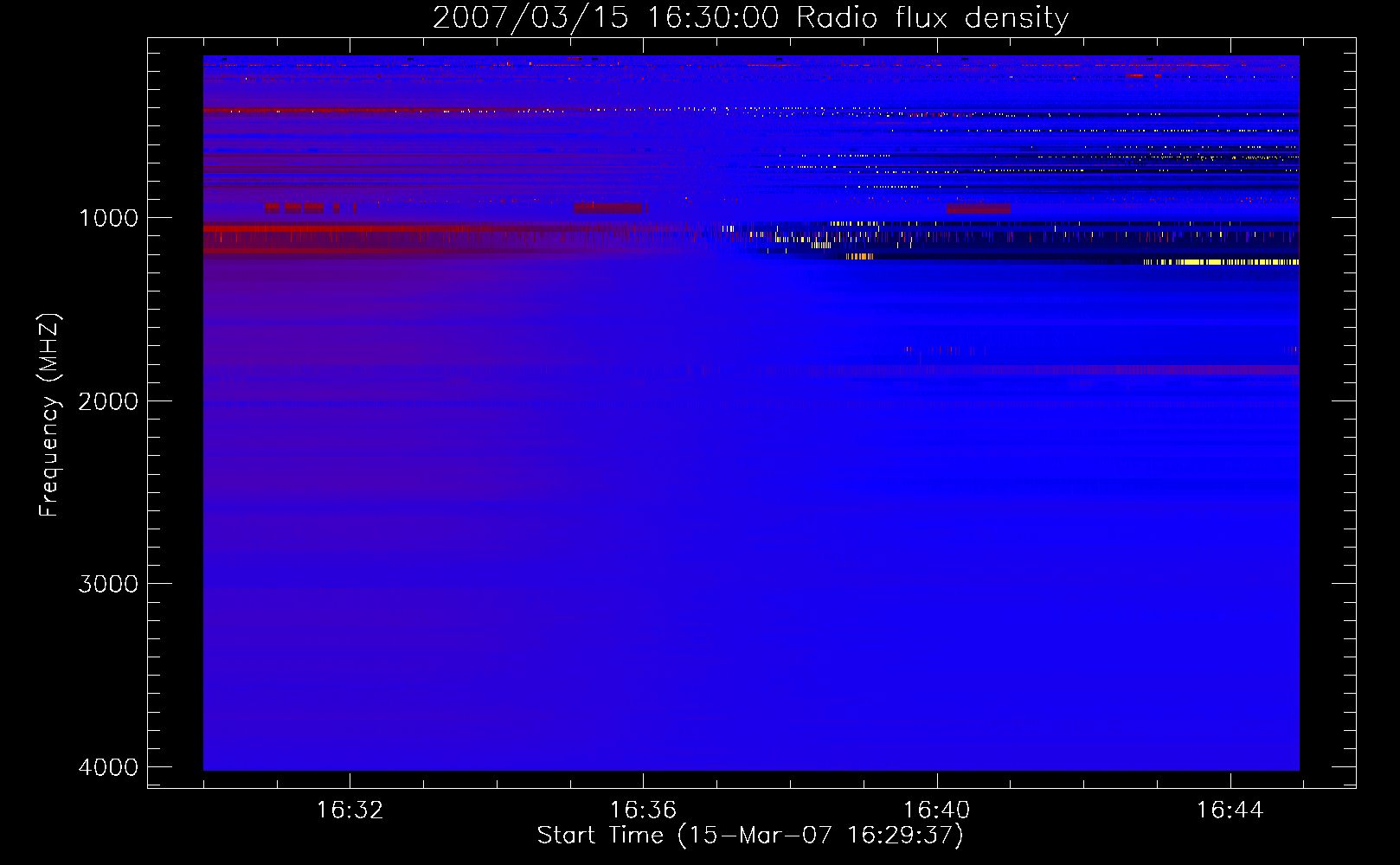This screenshot has width=1400, height=865.
Task: Click the 16:32 time tick label
Action: click(x=350, y=811)
